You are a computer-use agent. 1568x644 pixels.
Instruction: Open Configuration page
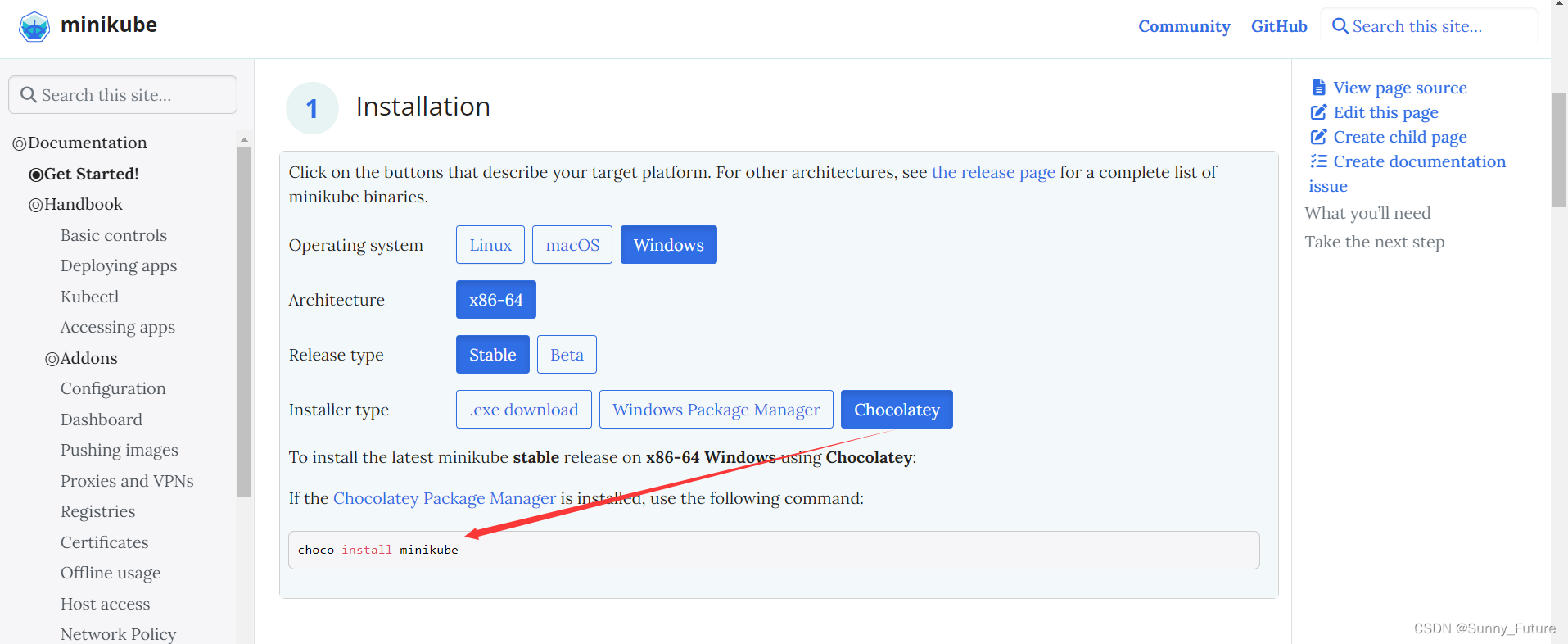pyautogui.click(x=113, y=388)
